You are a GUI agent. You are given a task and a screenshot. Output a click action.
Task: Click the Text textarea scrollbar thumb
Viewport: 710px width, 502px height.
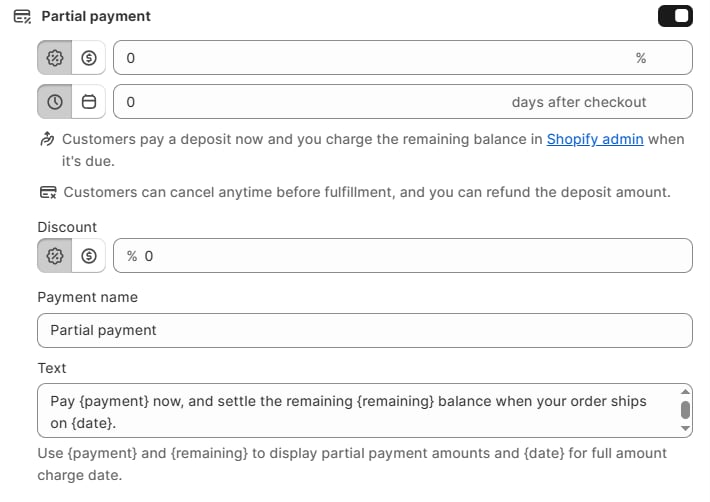(685, 409)
